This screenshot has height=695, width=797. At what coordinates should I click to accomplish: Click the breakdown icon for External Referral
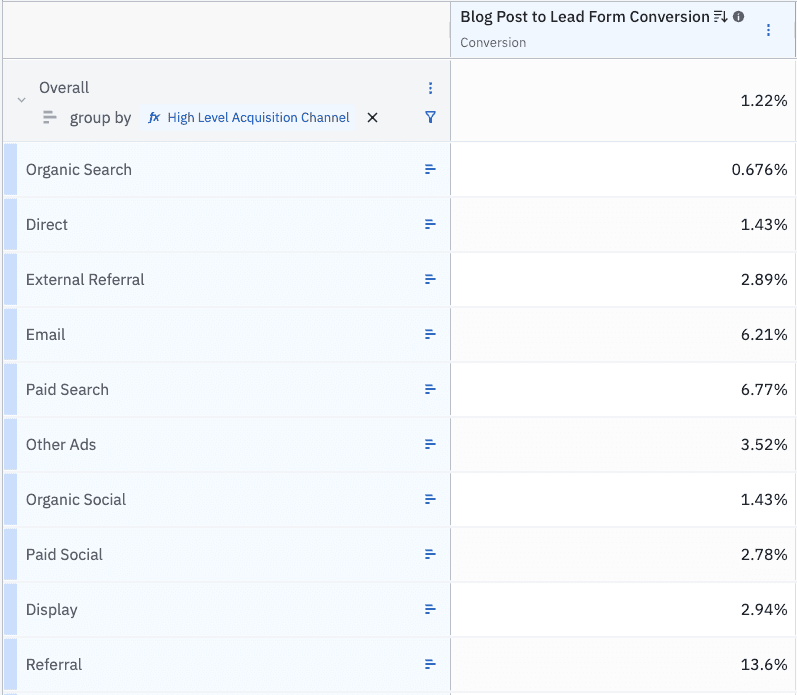(x=430, y=280)
